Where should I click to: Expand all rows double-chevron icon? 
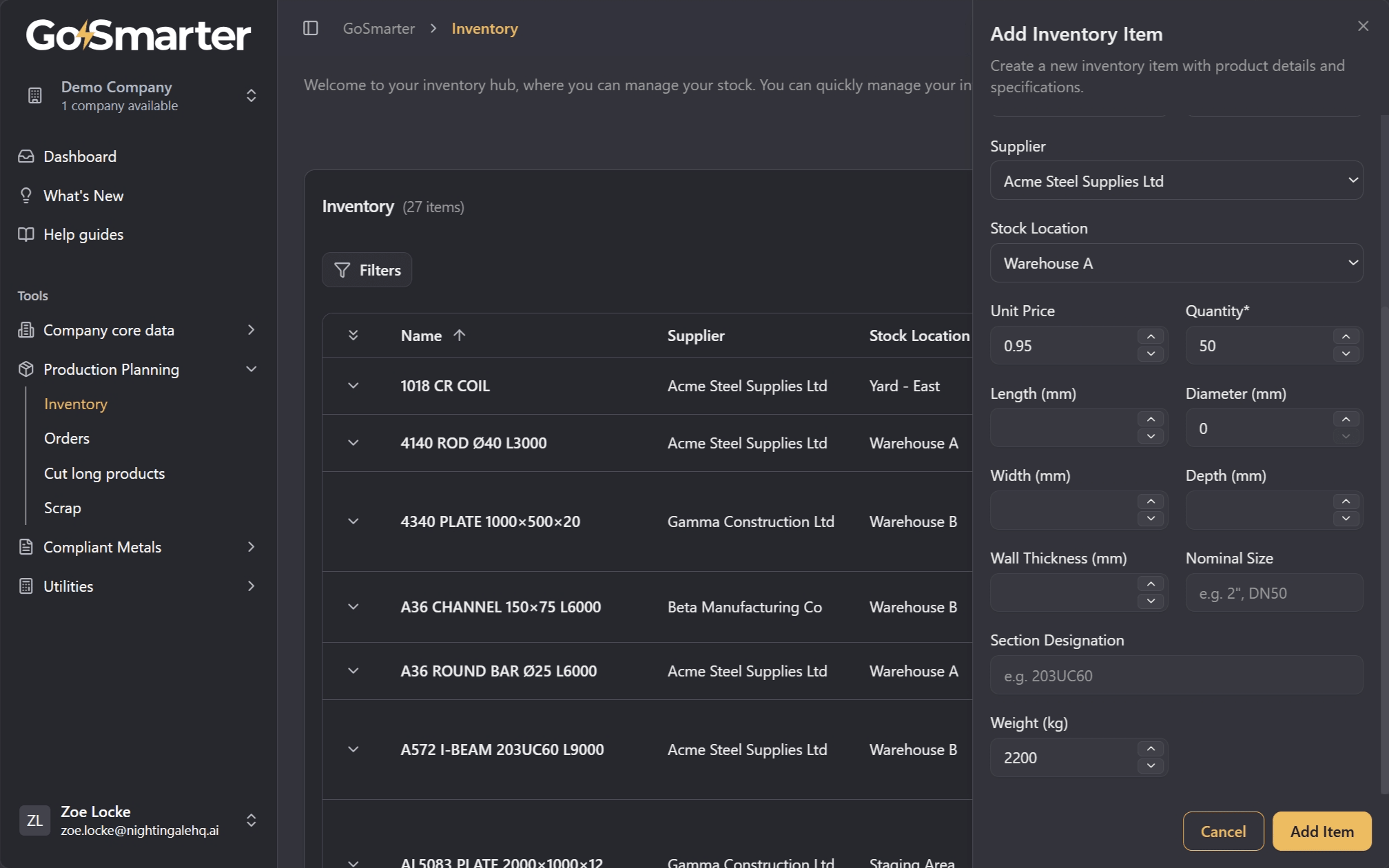[x=353, y=335]
